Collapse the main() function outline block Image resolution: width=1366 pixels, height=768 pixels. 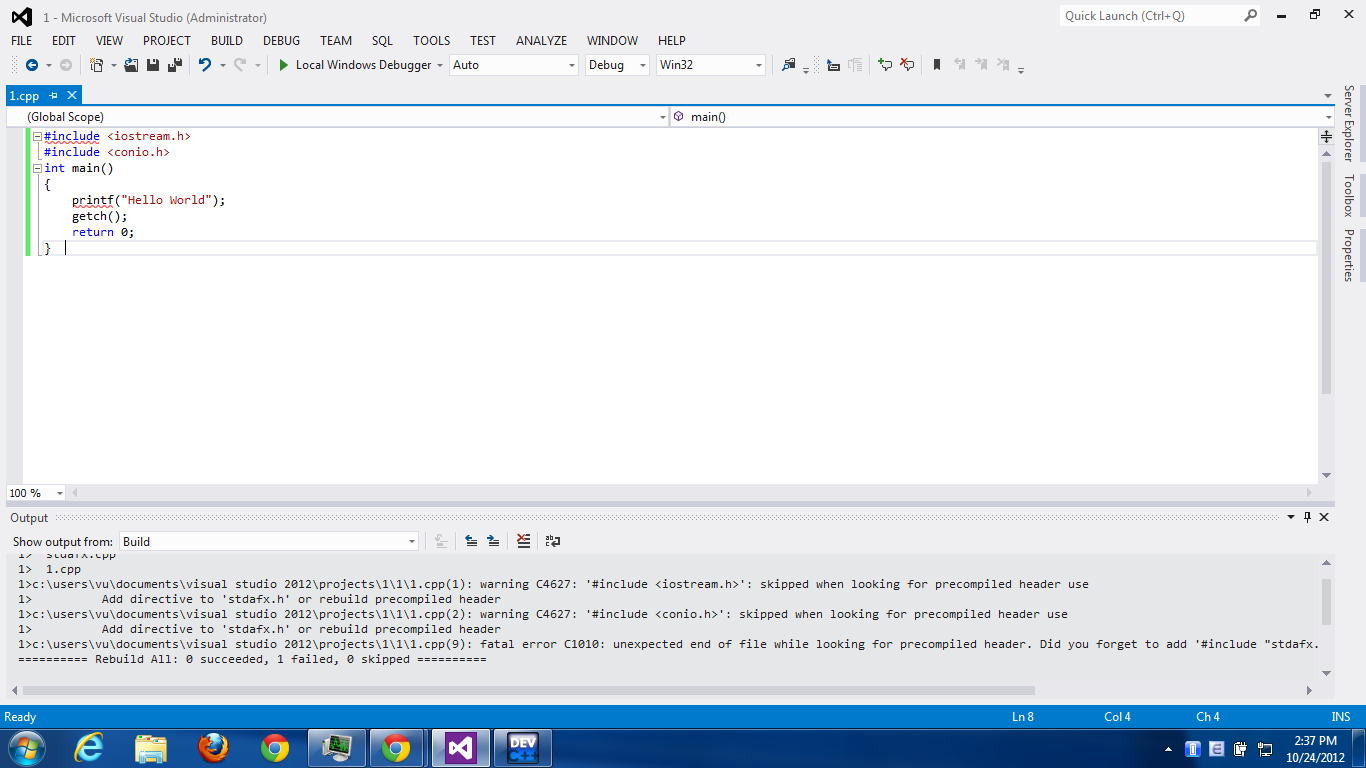(36, 168)
